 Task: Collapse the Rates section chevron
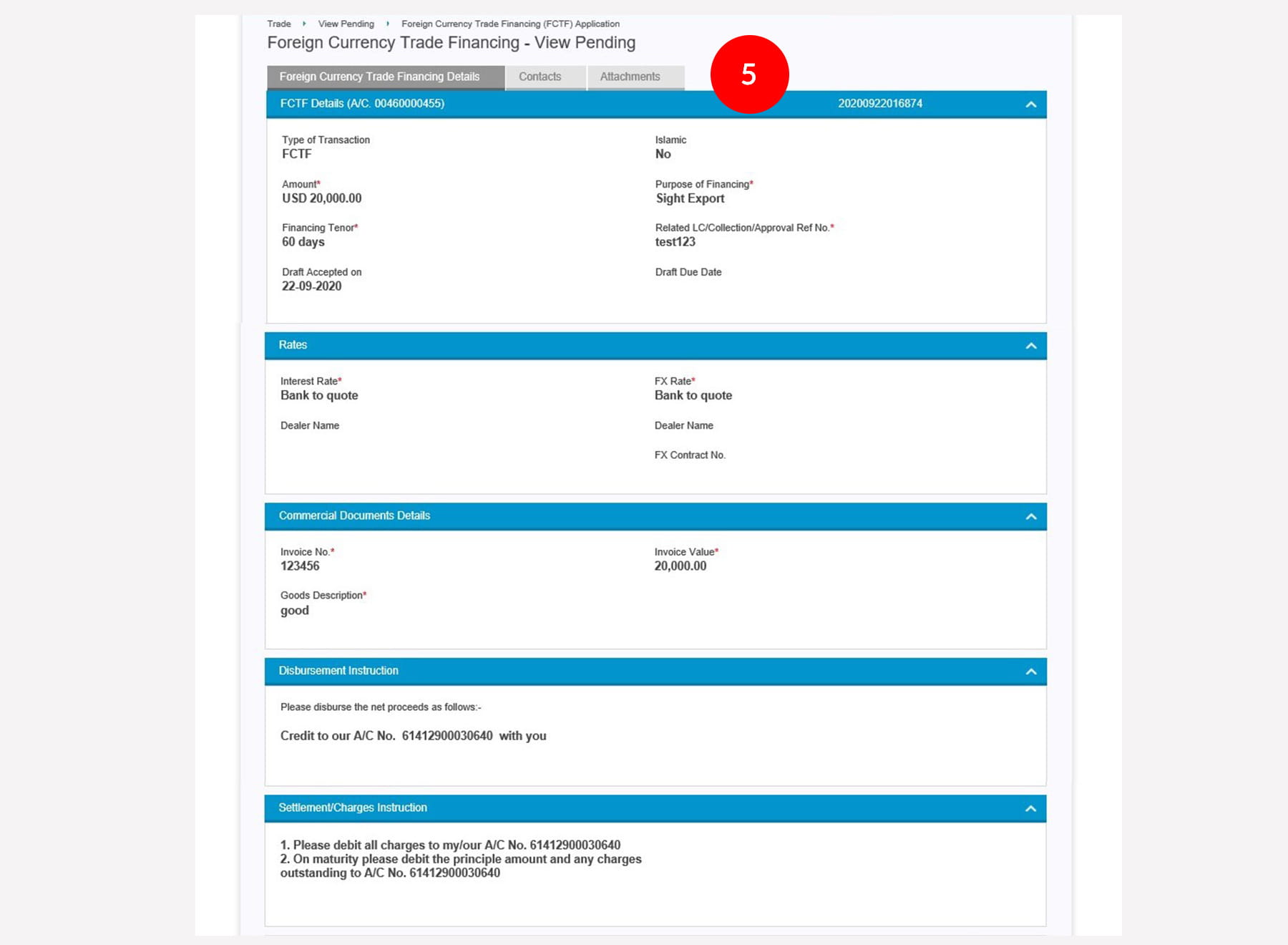coord(1030,346)
